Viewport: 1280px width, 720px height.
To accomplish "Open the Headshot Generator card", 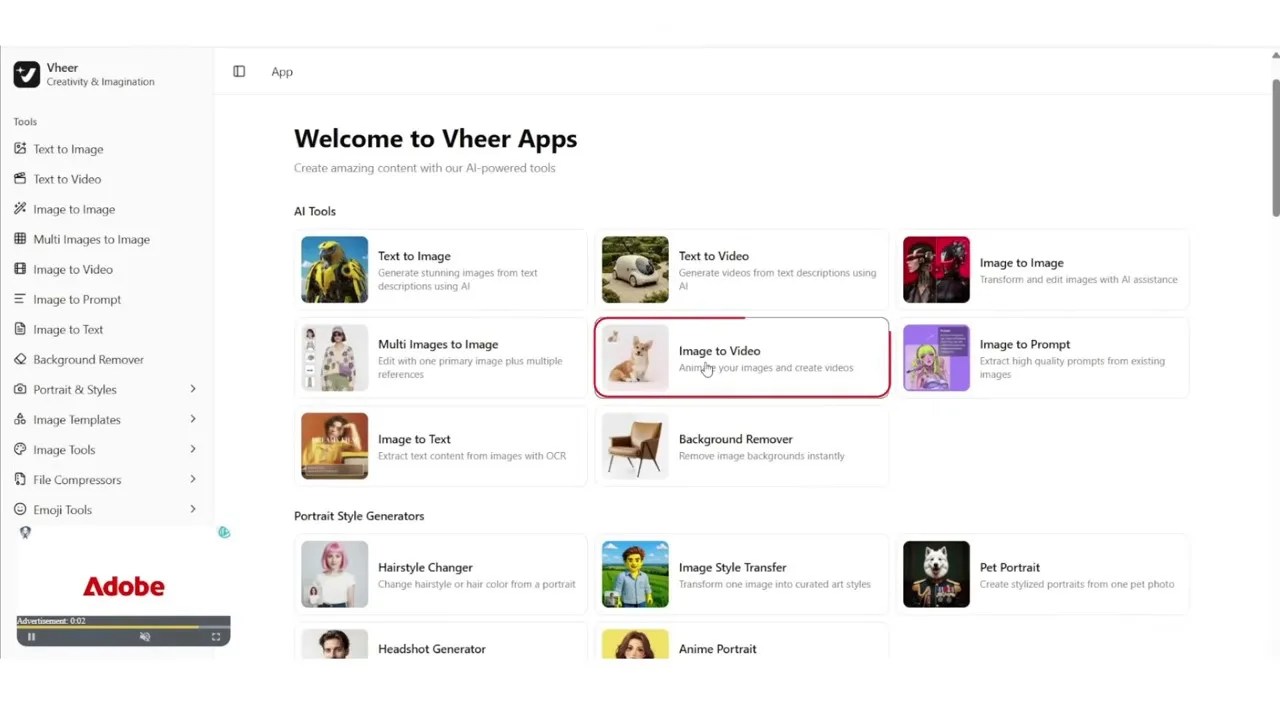I will [x=441, y=641].
